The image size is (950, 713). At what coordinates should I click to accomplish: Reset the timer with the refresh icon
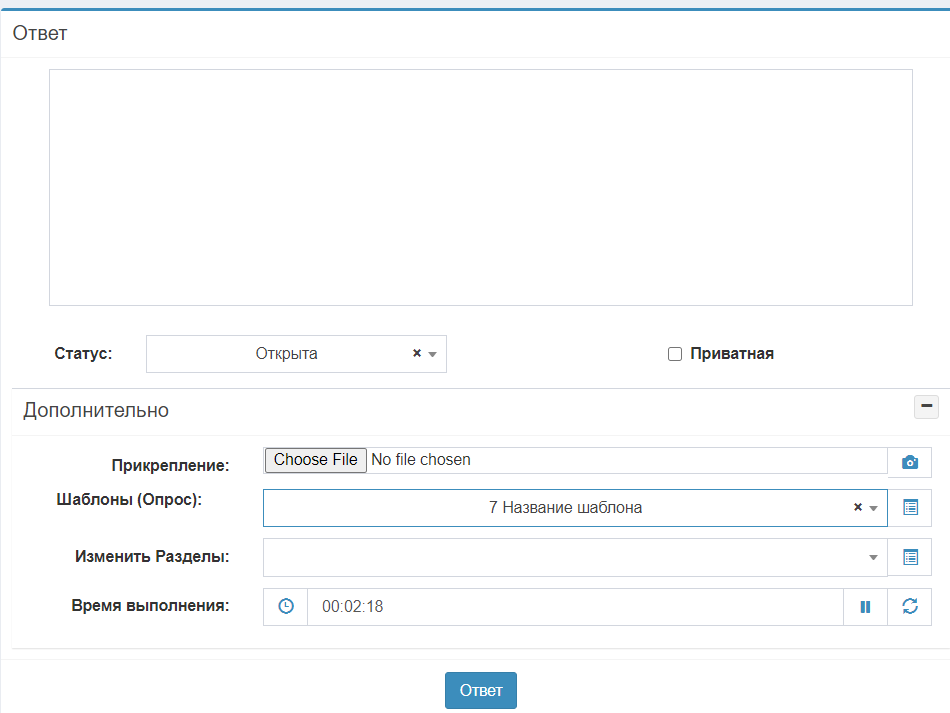[x=909, y=607]
